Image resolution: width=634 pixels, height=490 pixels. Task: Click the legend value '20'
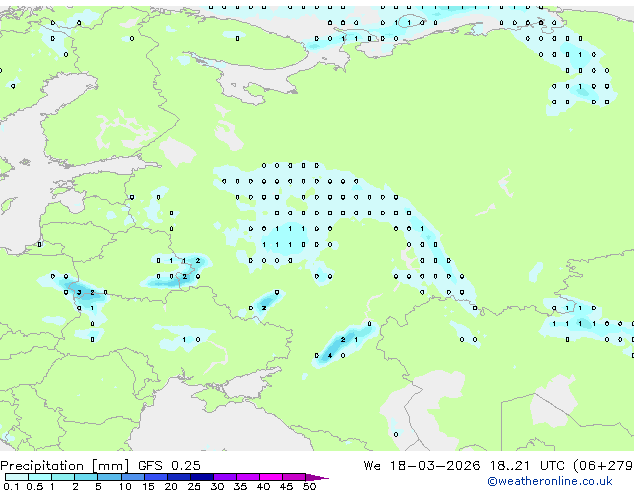[171, 486]
